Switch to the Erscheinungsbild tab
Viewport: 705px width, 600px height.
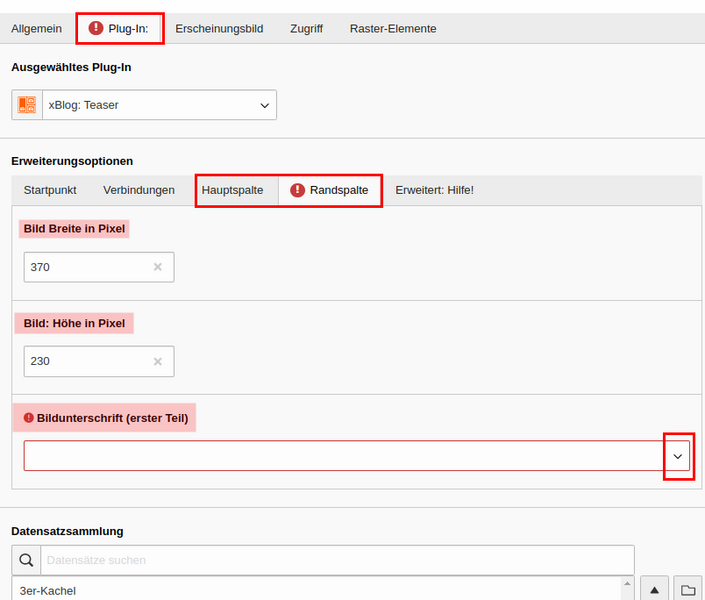tap(219, 29)
